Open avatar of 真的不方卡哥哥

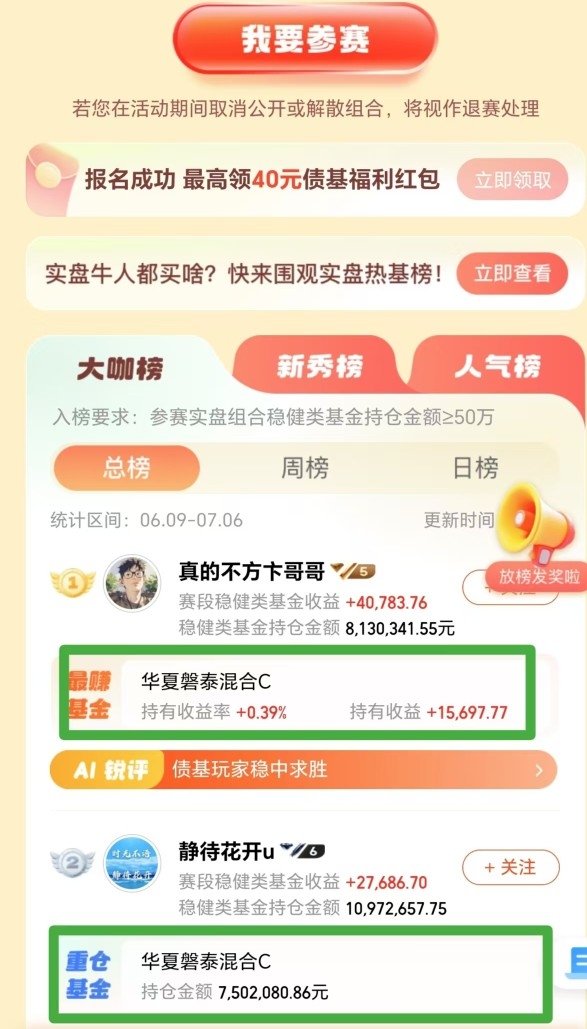point(133,583)
